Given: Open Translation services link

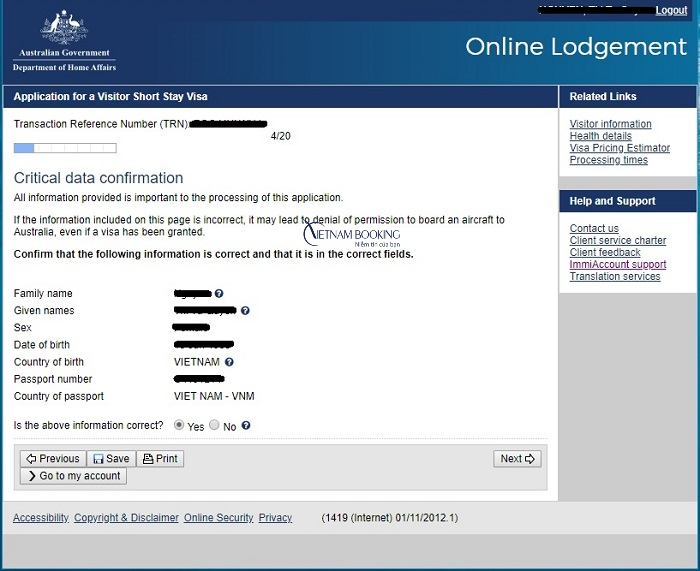Looking at the screenshot, I should click(x=614, y=277).
